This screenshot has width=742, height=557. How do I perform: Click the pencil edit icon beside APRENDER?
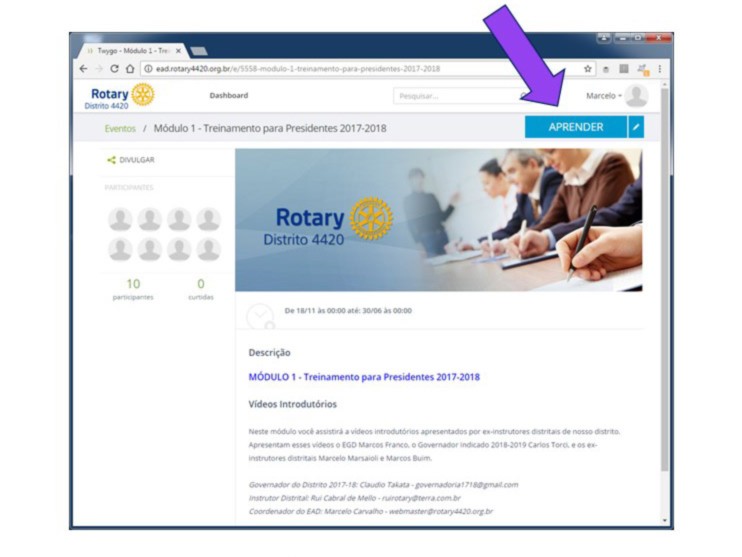coord(637,127)
